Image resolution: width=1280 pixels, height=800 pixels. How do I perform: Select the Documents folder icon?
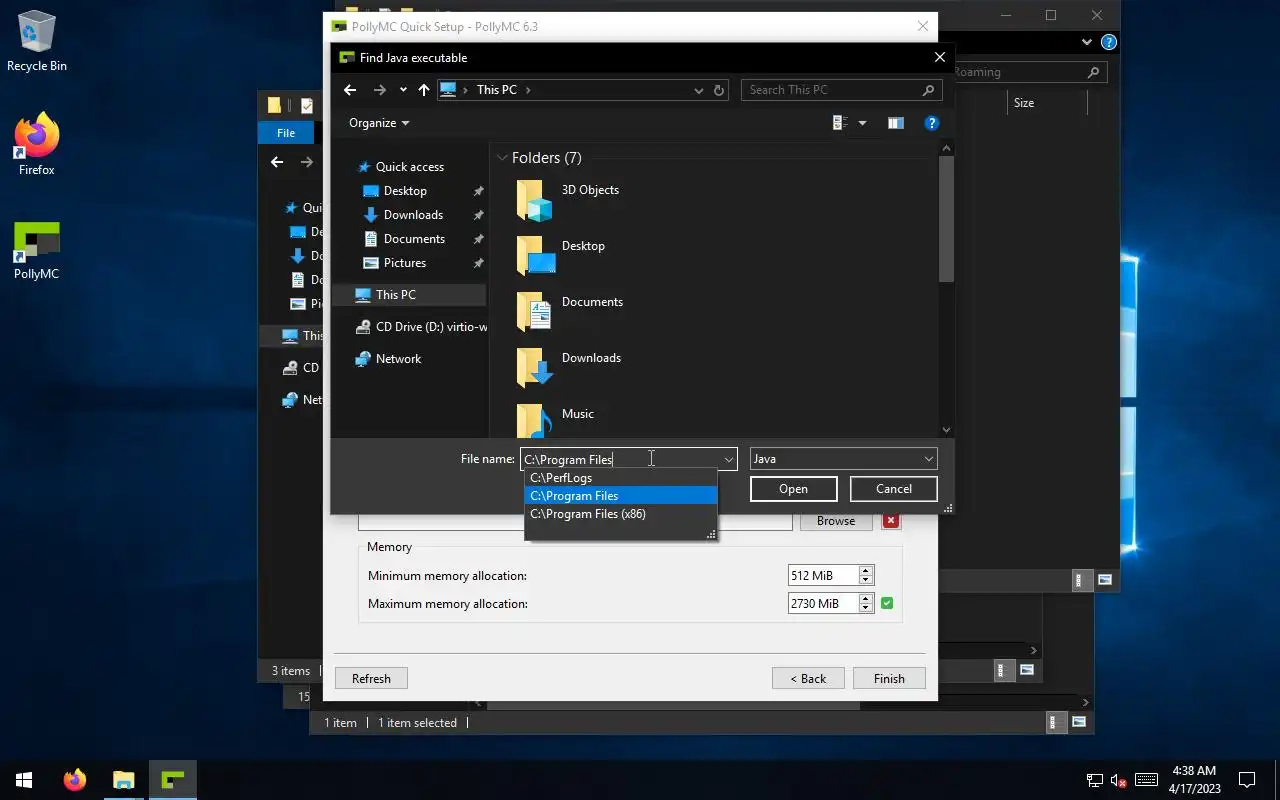536,312
